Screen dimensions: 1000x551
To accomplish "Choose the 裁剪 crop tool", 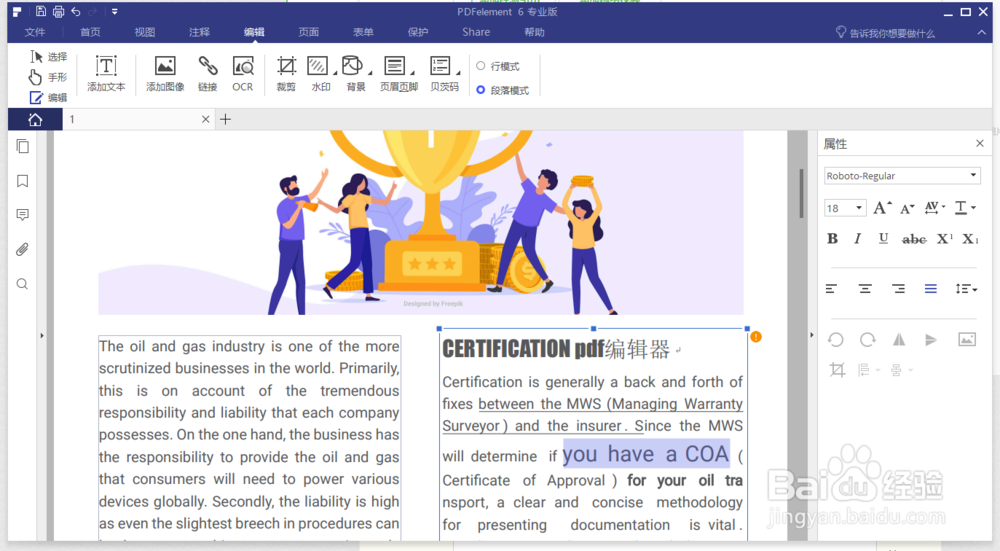I will 286,73.
